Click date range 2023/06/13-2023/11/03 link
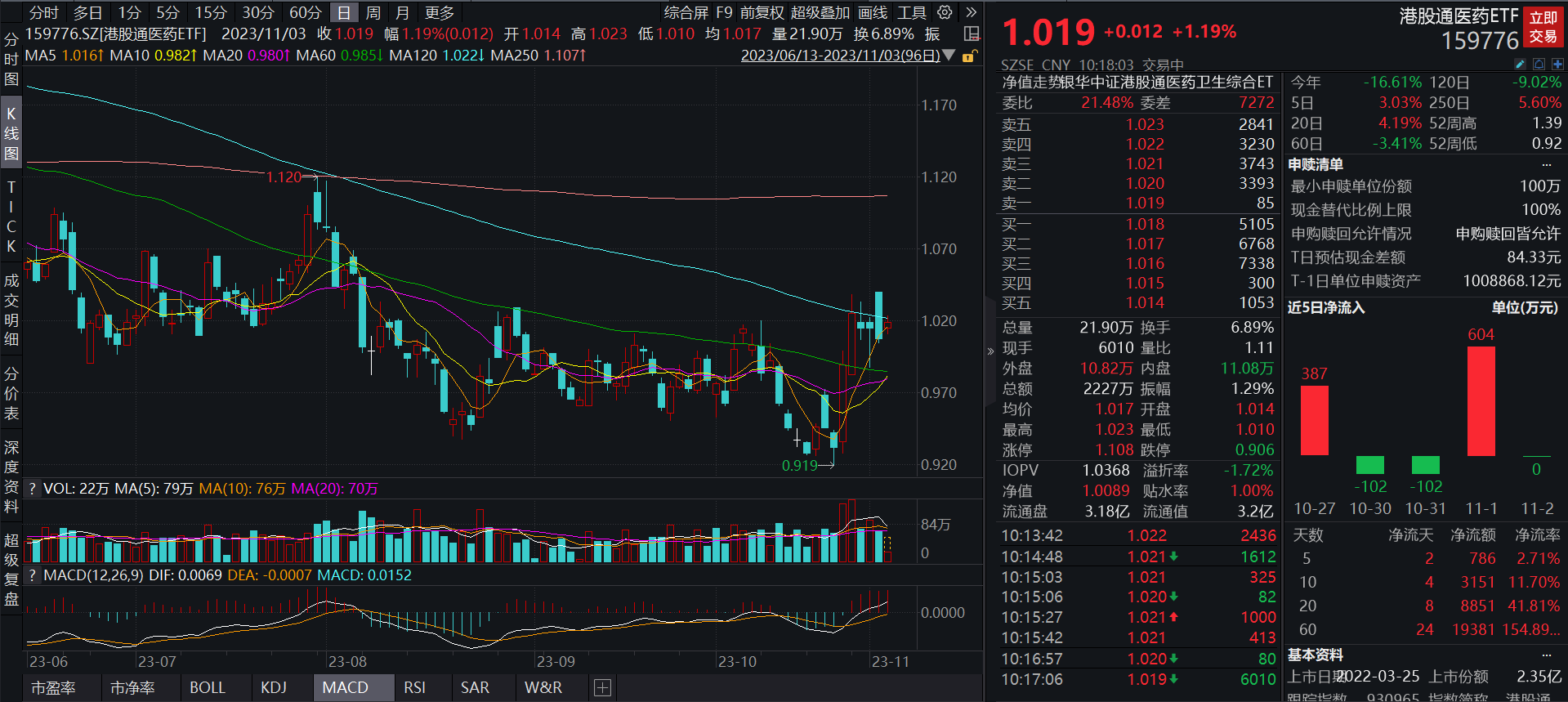This screenshot has width=1568, height=702. [x=840, y=56]
